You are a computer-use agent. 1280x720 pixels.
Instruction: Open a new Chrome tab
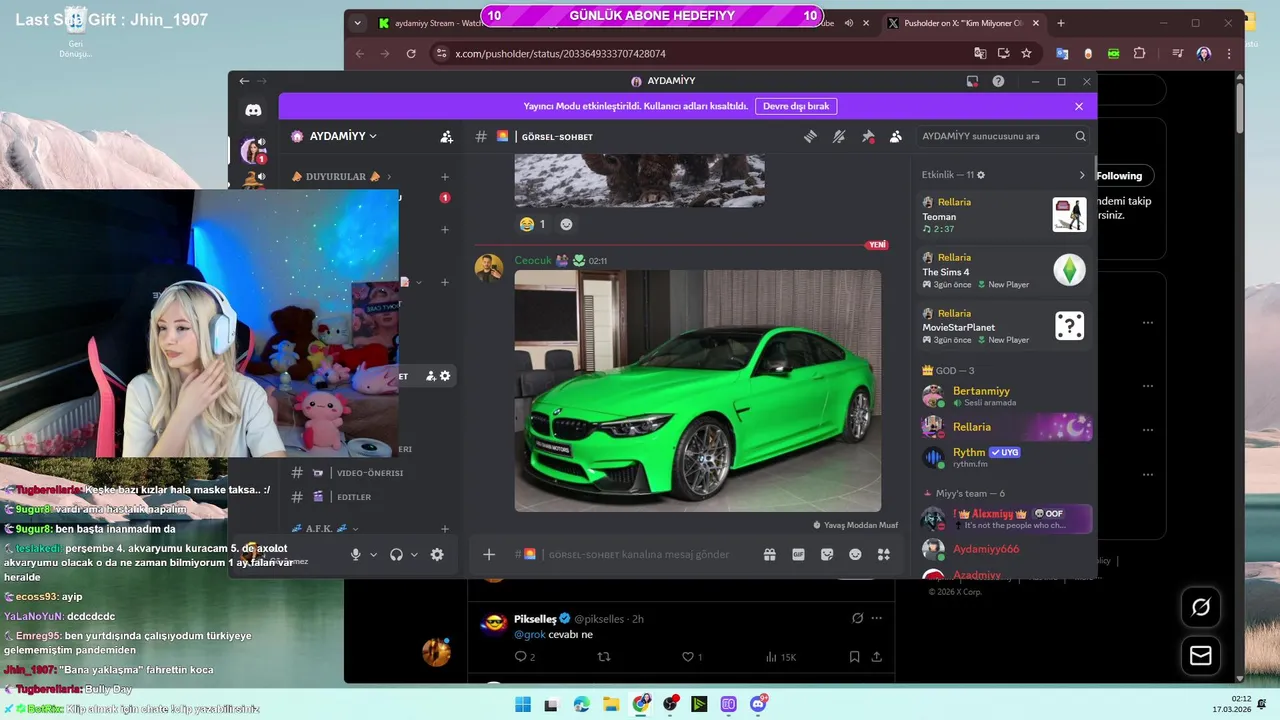click(1061, 23)
